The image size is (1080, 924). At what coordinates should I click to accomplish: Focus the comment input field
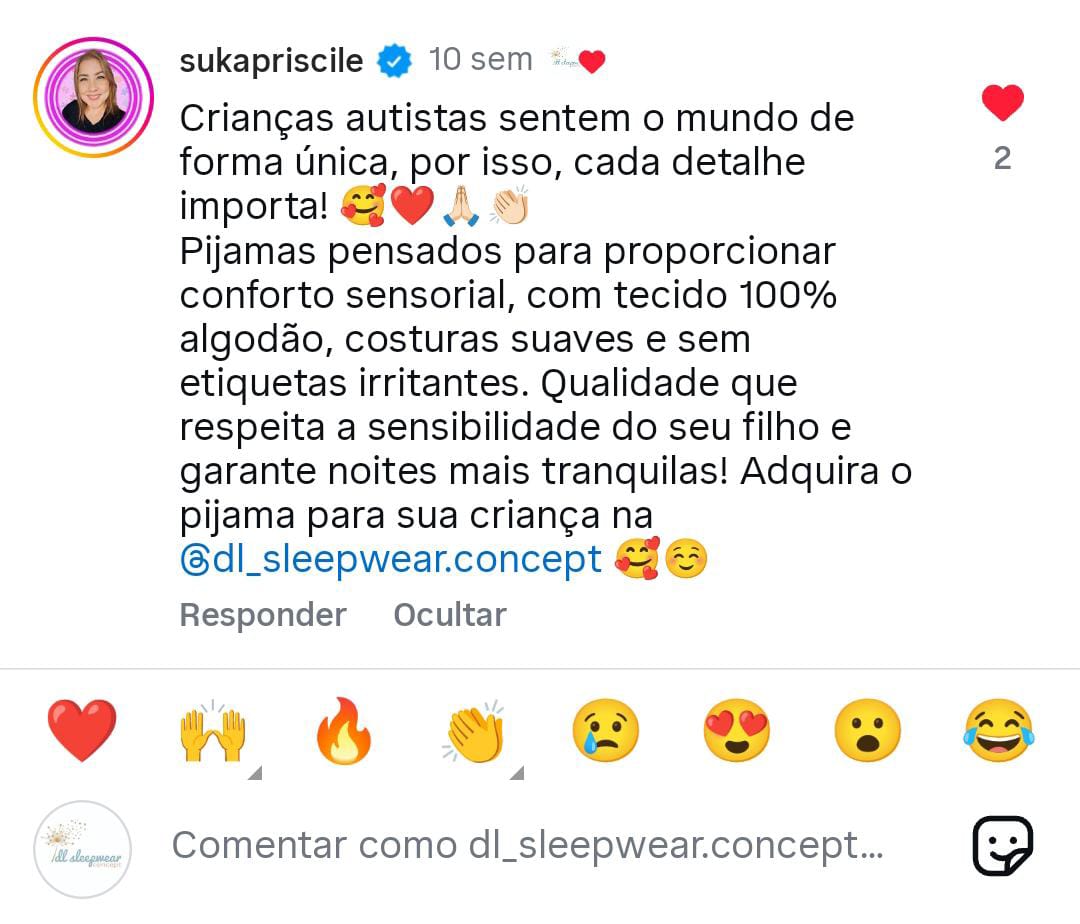pos(527,846)
